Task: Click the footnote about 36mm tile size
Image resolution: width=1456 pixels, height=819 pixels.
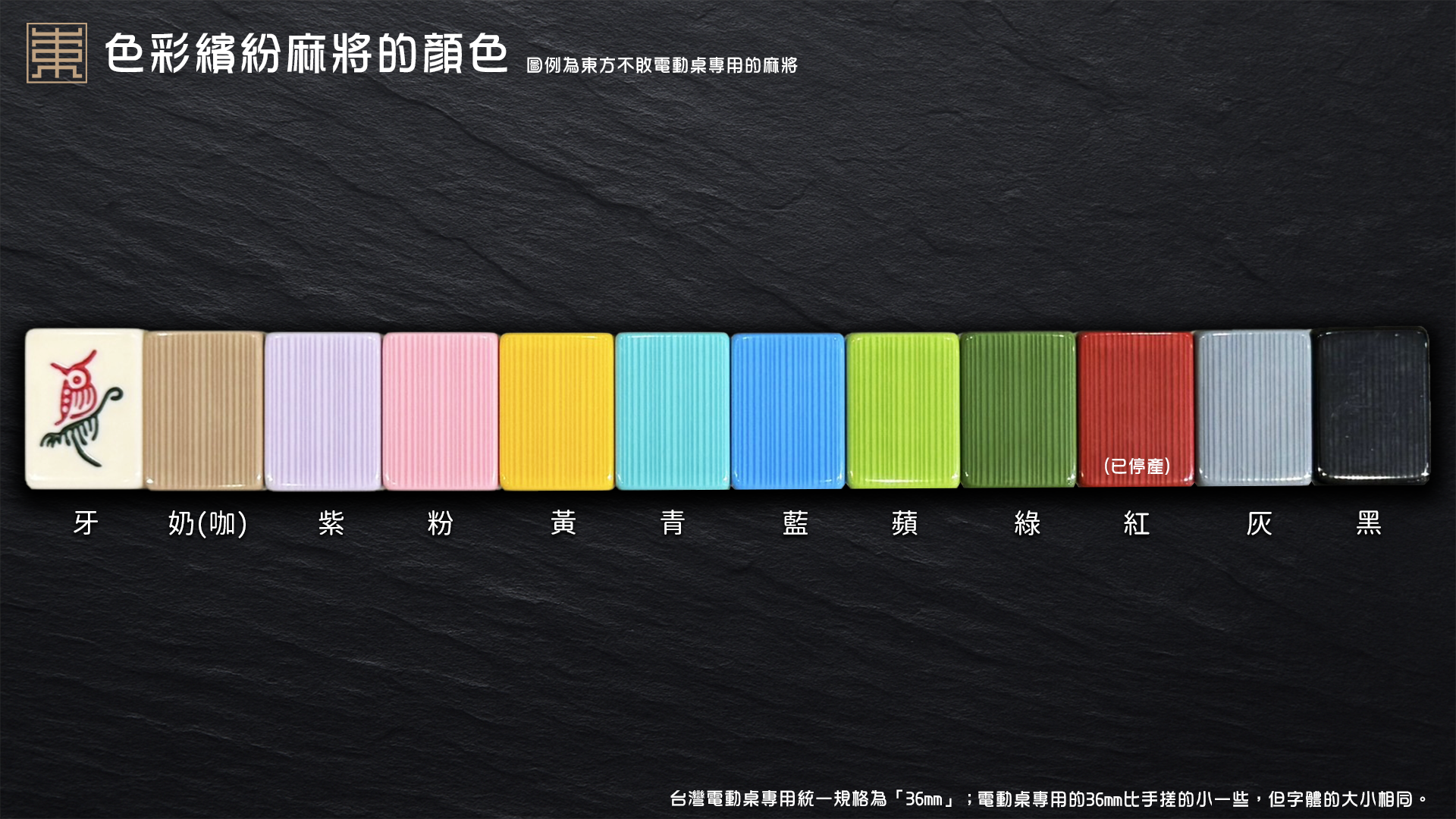Action: coord(1049,799)
